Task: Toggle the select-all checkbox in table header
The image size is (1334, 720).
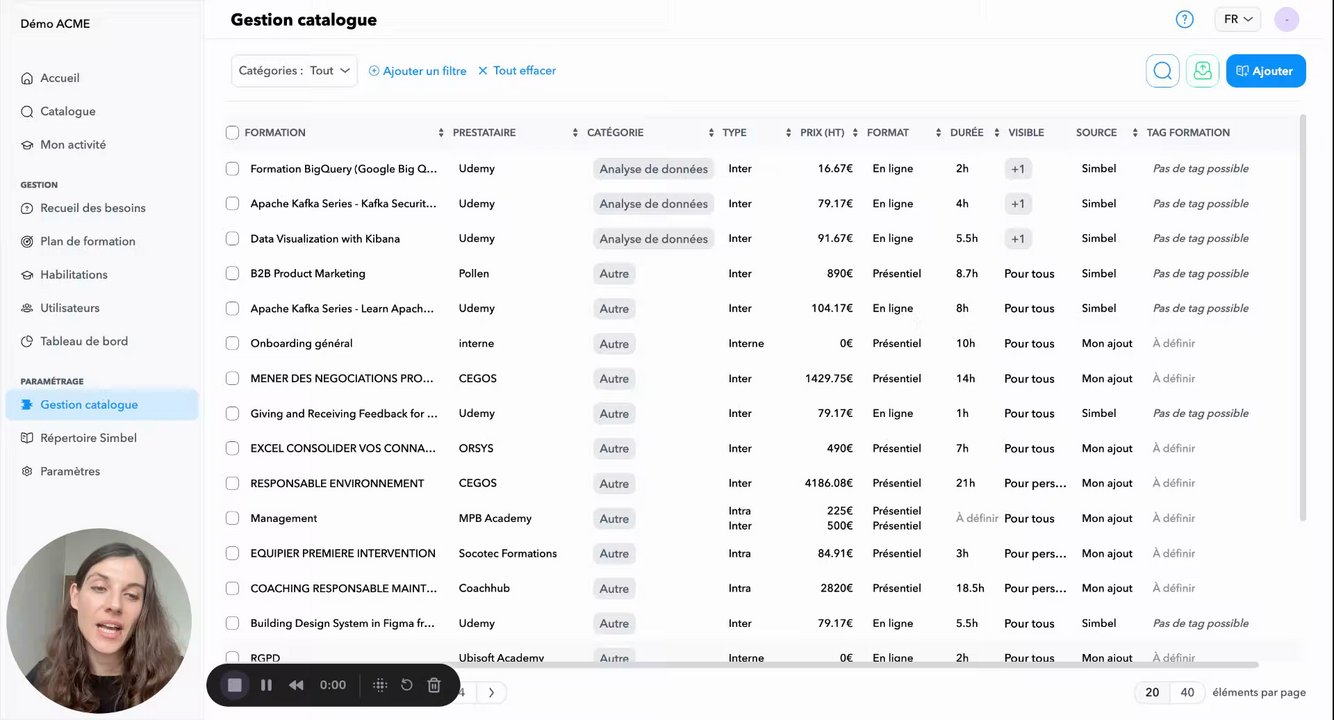Action: pyautogui.click(x=232, y=133)
